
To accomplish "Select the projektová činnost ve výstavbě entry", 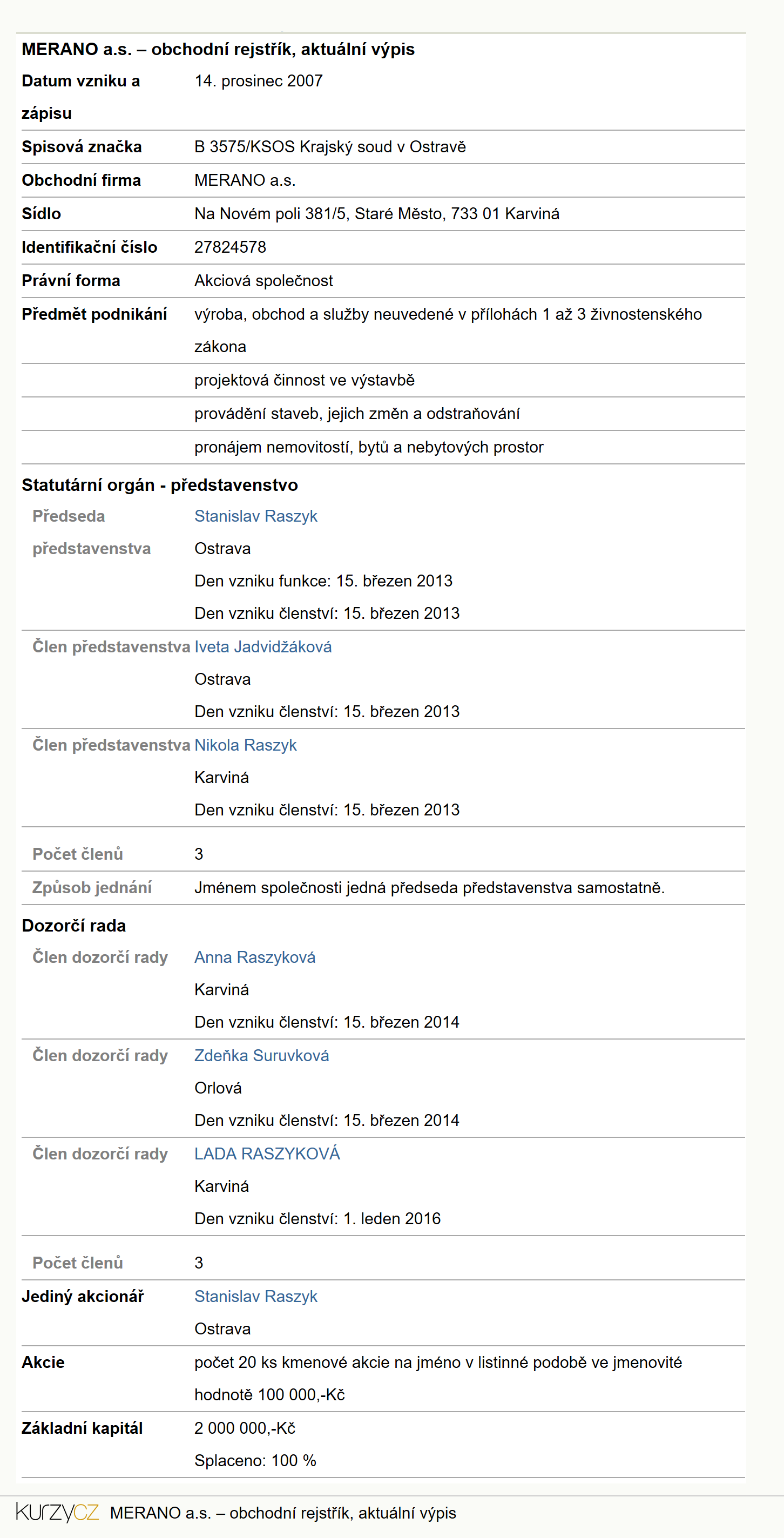I will (x=305, y=380).
